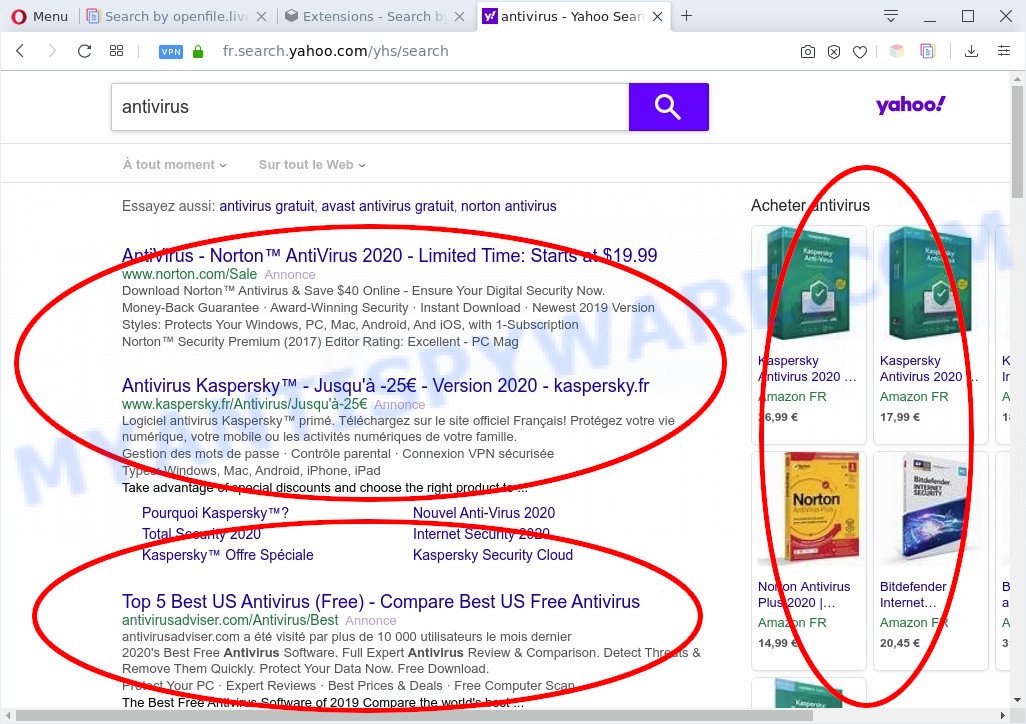Open the ad blocker shield icon
The image size is (1026, 724).
(834, 52)
